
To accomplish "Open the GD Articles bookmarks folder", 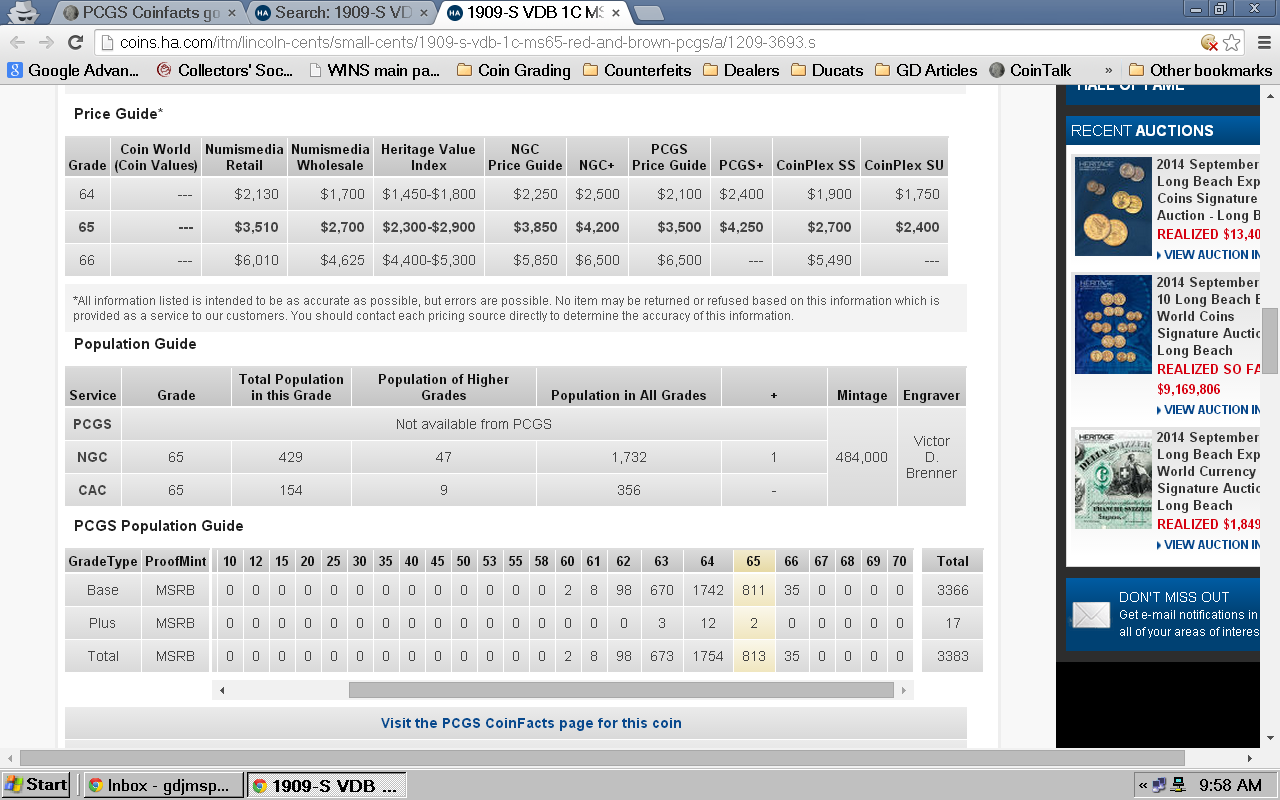I will 926,70.
